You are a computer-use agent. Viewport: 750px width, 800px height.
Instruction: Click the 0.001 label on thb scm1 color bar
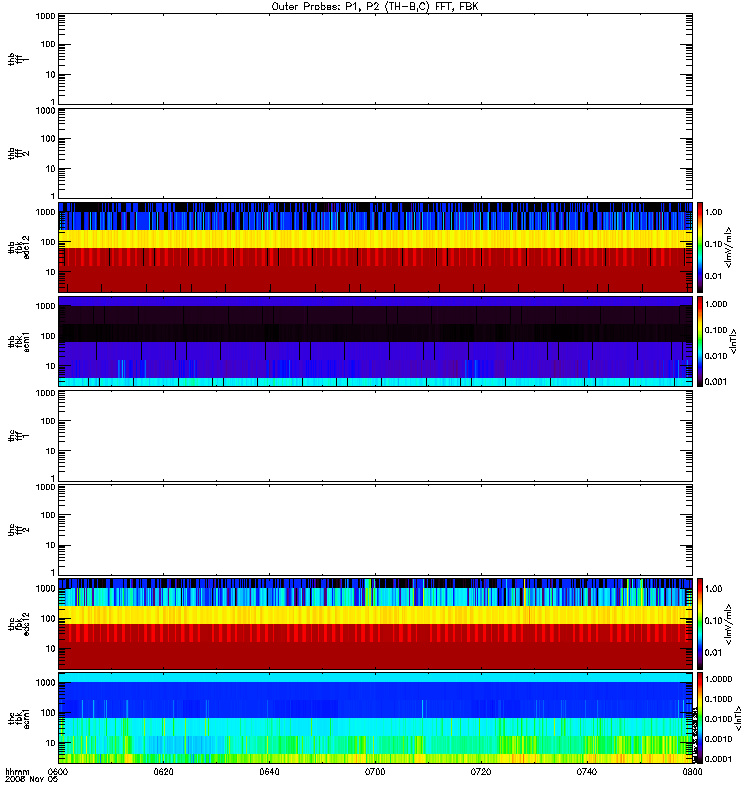(x=716, y=382)
